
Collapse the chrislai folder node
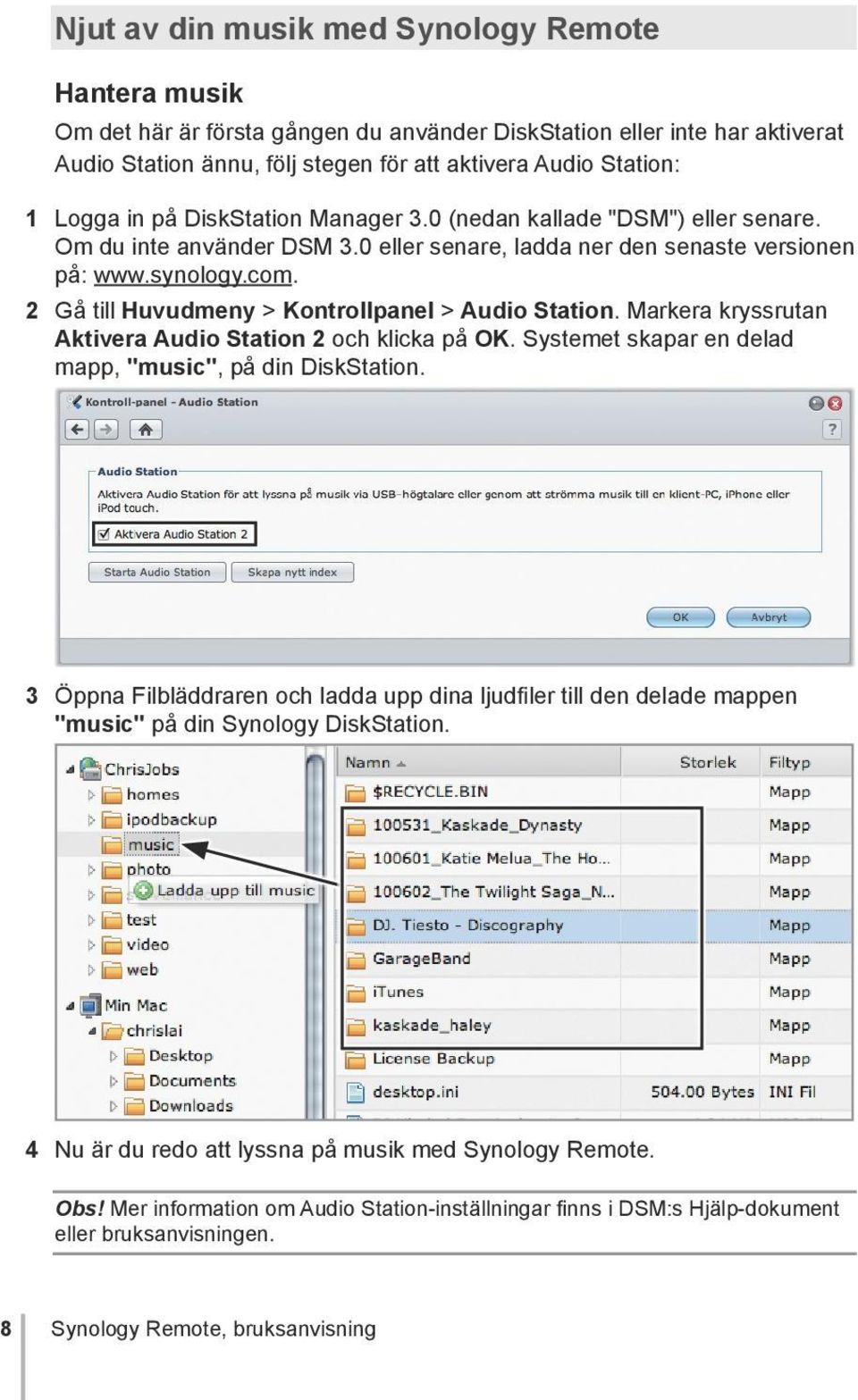tap(92, 1030)
